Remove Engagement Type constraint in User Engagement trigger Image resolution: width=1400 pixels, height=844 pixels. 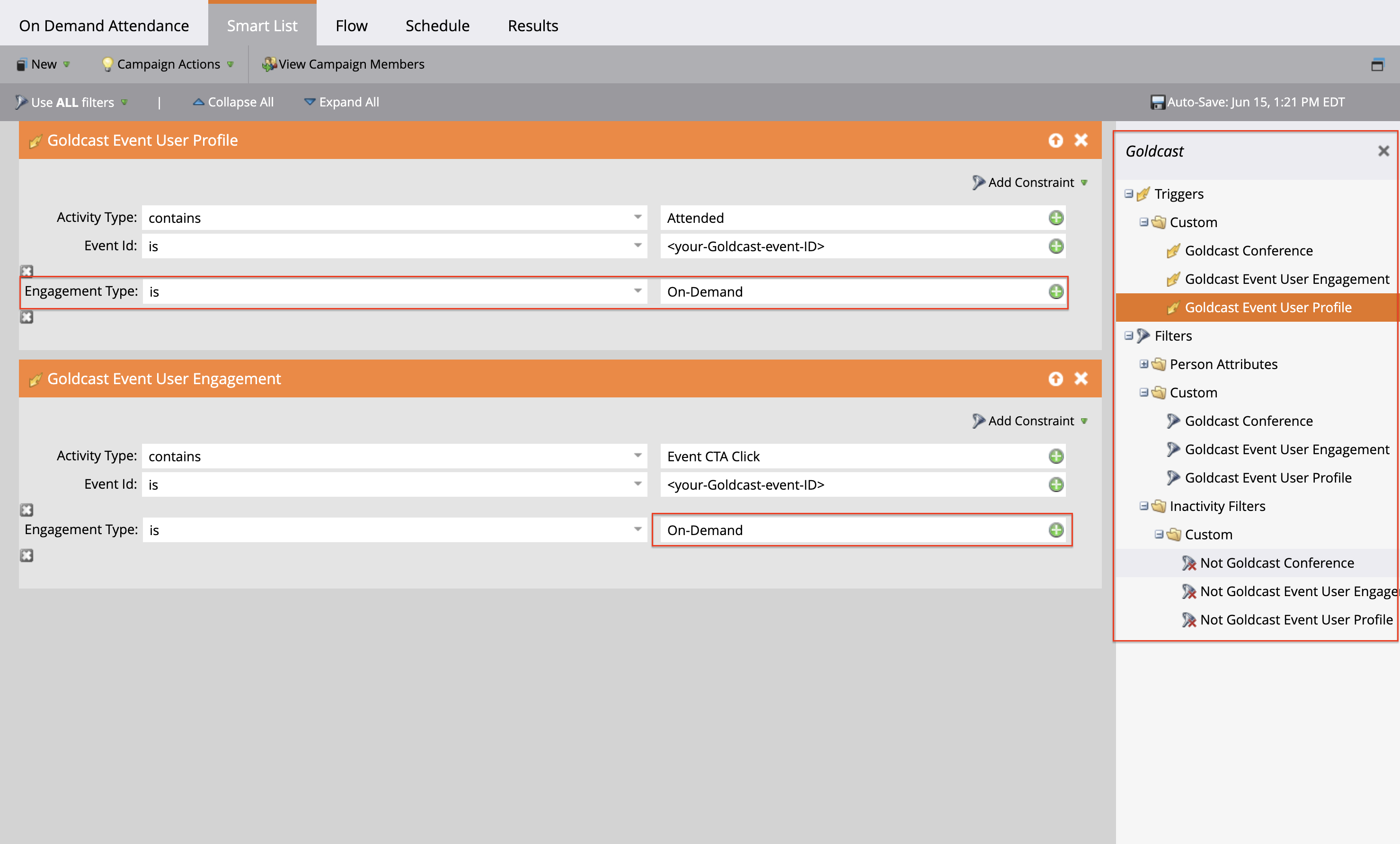coord(27,555)
